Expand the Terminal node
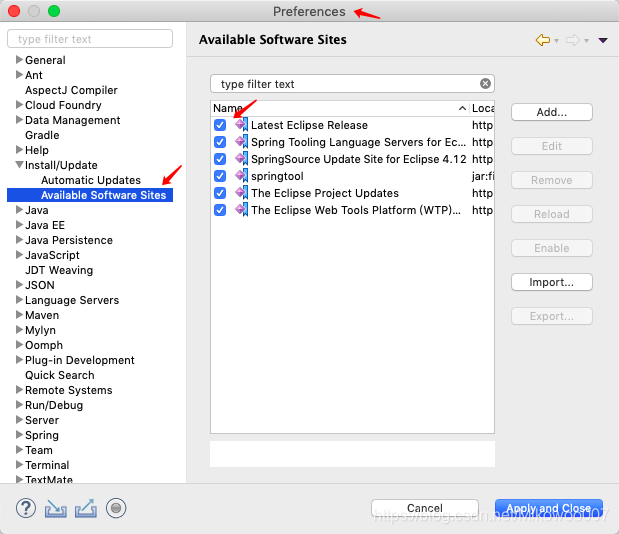This screenshot has height=534, width=619. (x=19, y=465)
